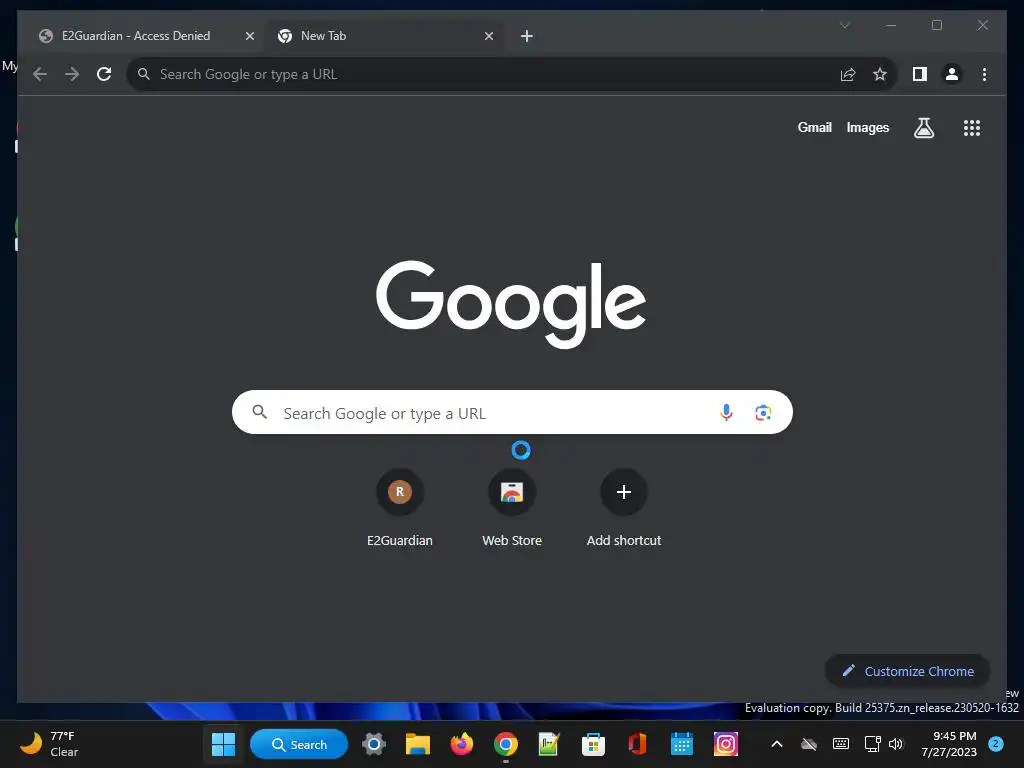Open network status in the tray
Screen dimensions: 1024x768
(x=872, y=744)
